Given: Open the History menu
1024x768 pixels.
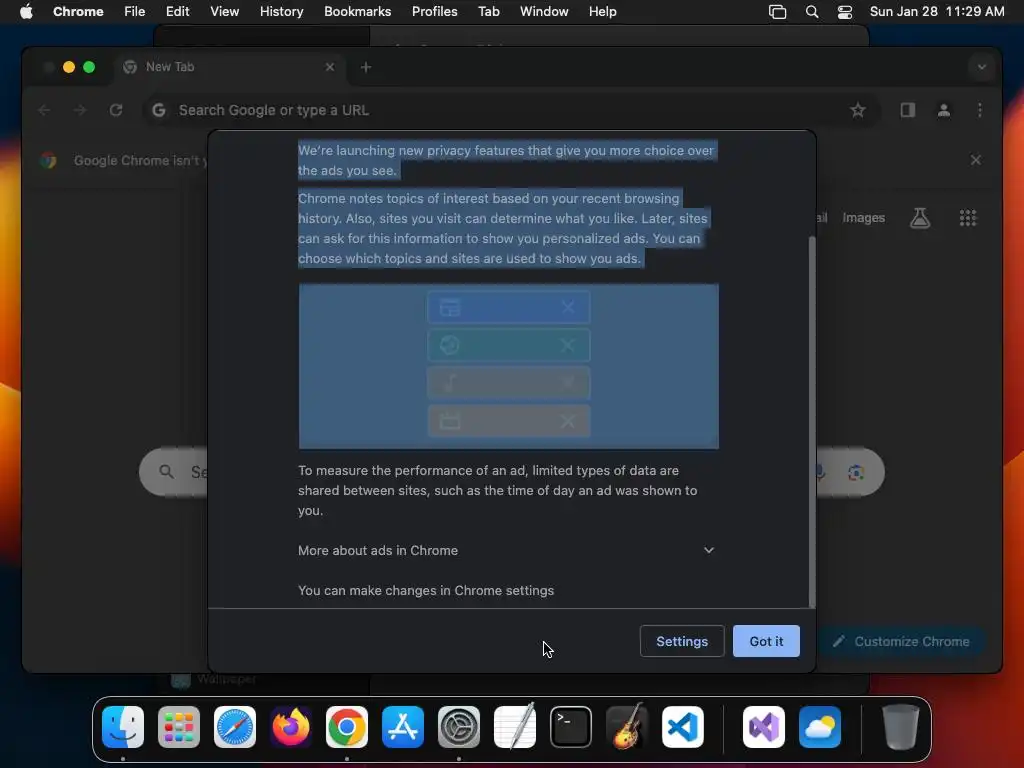Looking at the screenshot, I should point(281,12).
